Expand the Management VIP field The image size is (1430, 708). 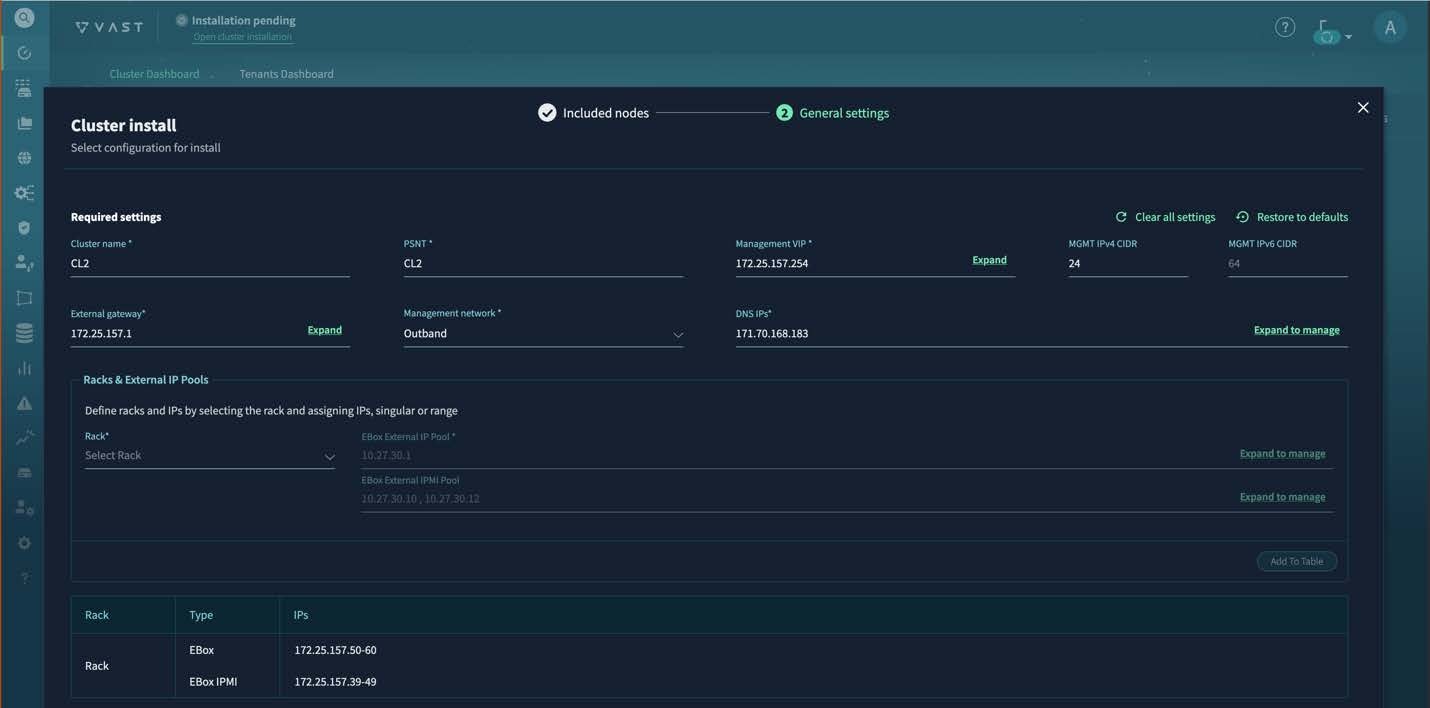pos(989,260)
